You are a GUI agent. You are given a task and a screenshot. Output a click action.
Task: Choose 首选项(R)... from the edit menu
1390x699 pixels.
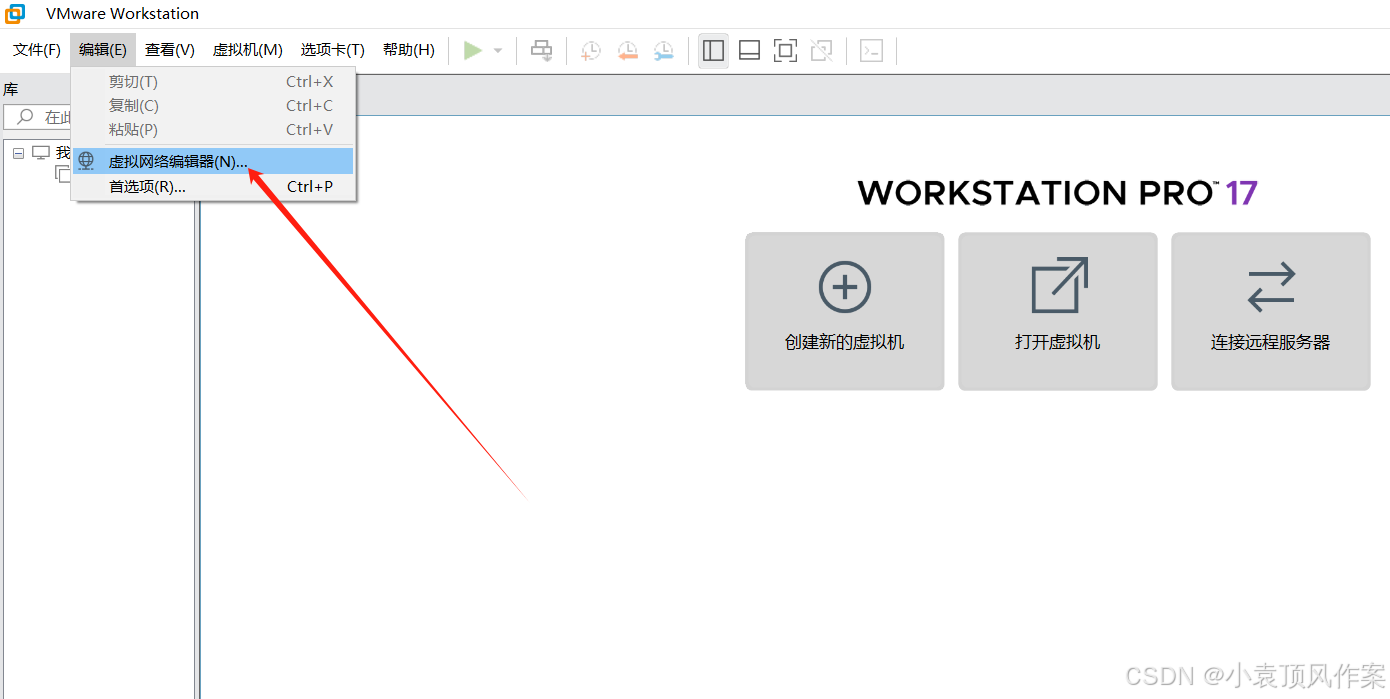tap(213, 186)
